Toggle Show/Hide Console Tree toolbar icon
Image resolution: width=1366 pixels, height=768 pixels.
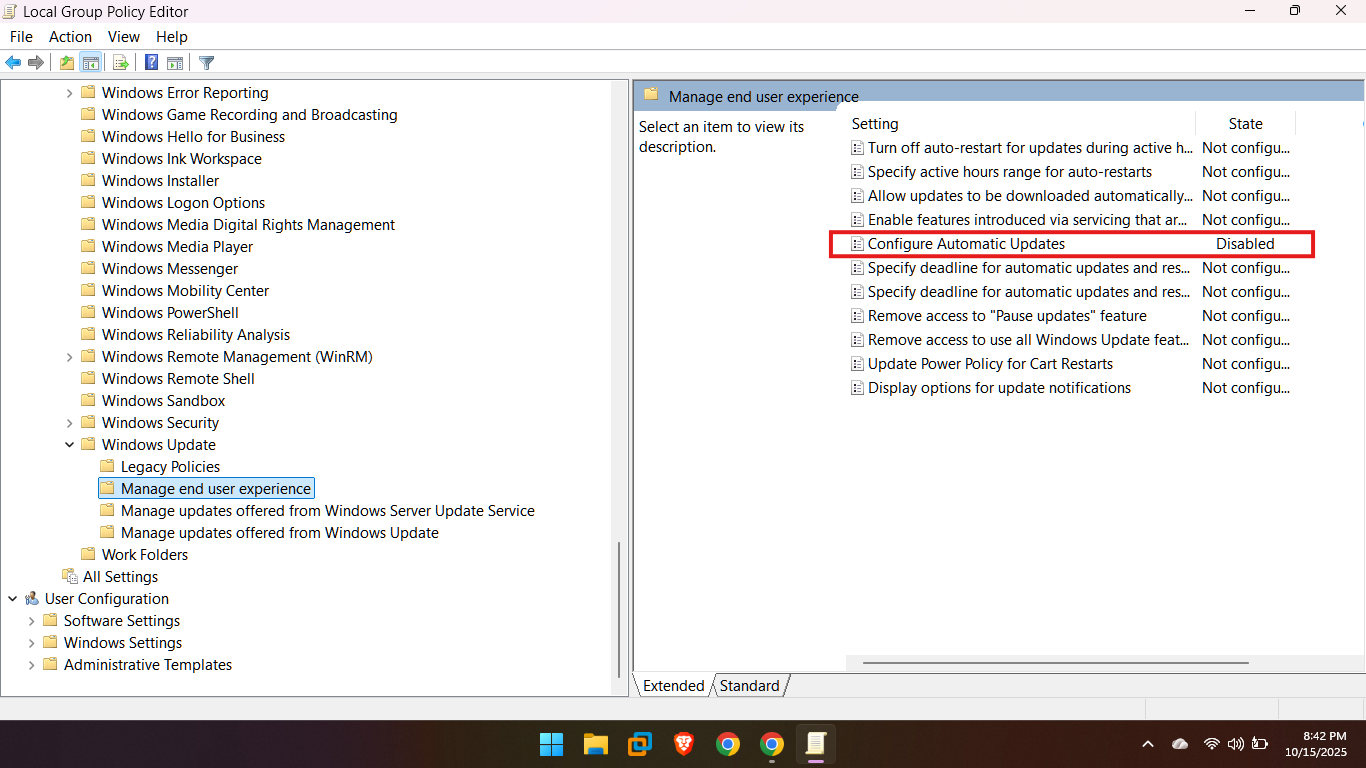(x=91, y=63)
